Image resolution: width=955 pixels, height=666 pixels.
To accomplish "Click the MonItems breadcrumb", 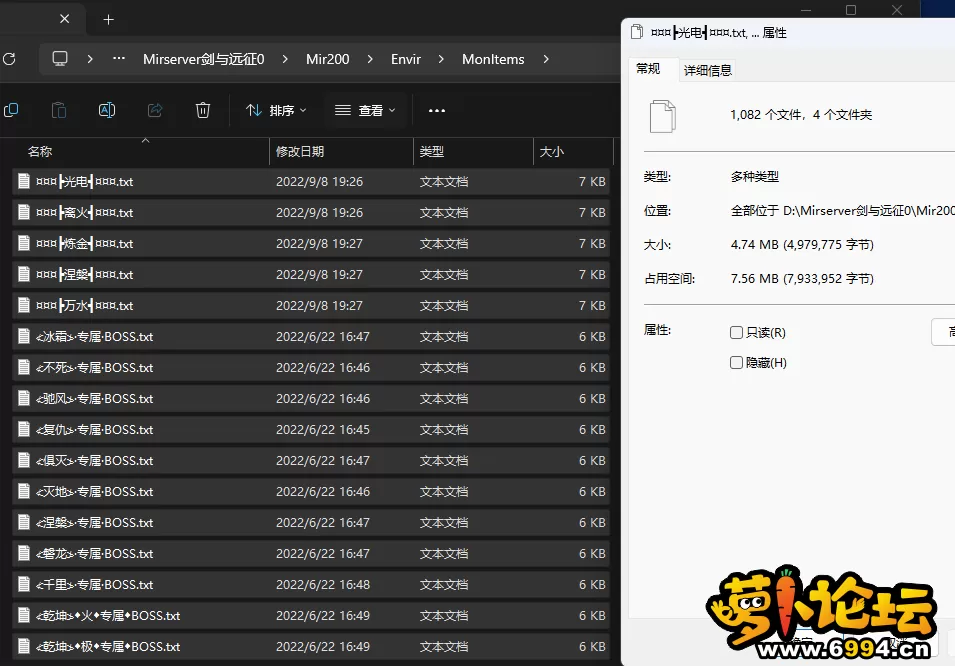I will point(493,59).
